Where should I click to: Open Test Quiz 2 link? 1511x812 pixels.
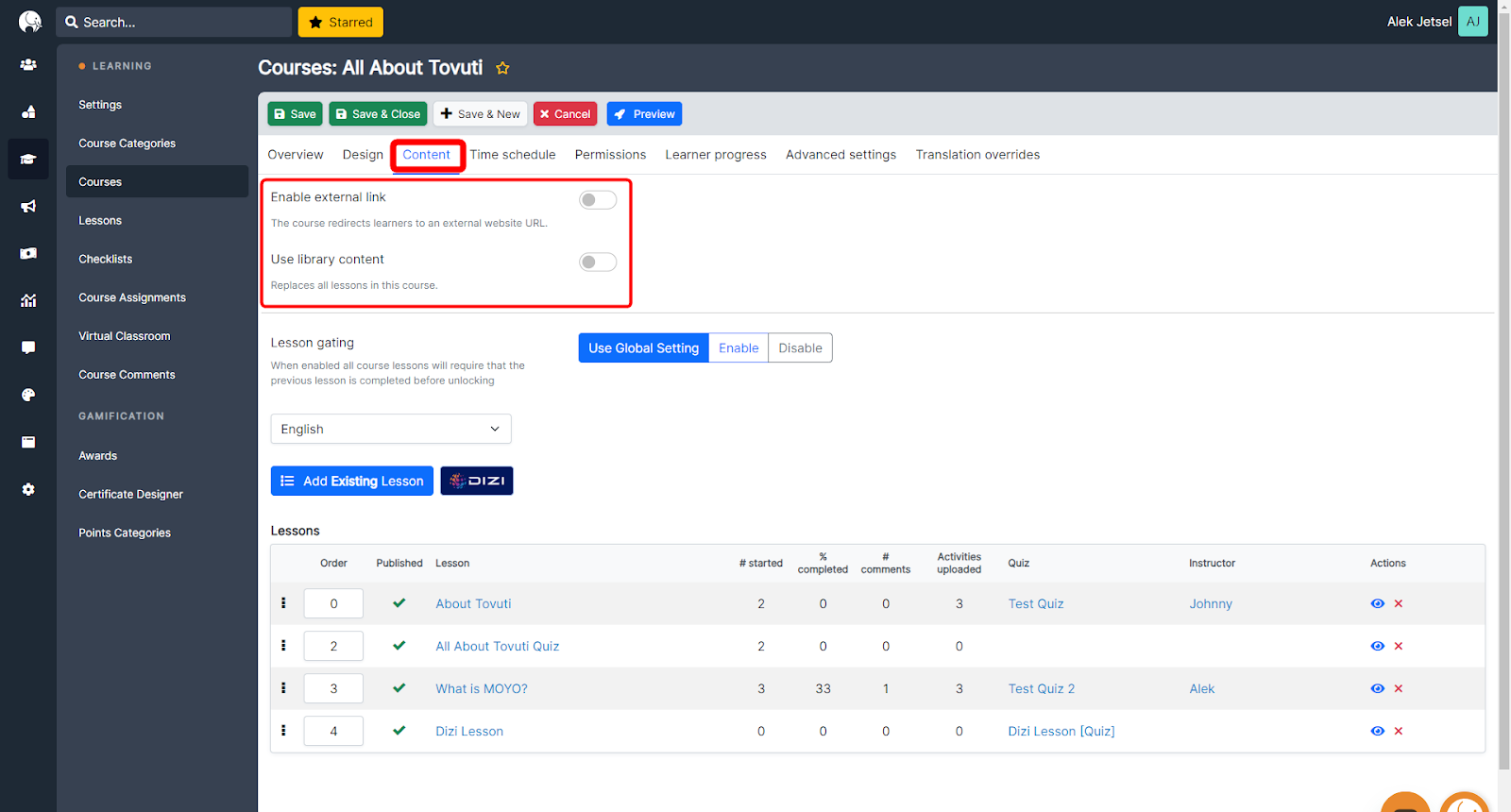pyautogui.click(x=1041, y=688)
